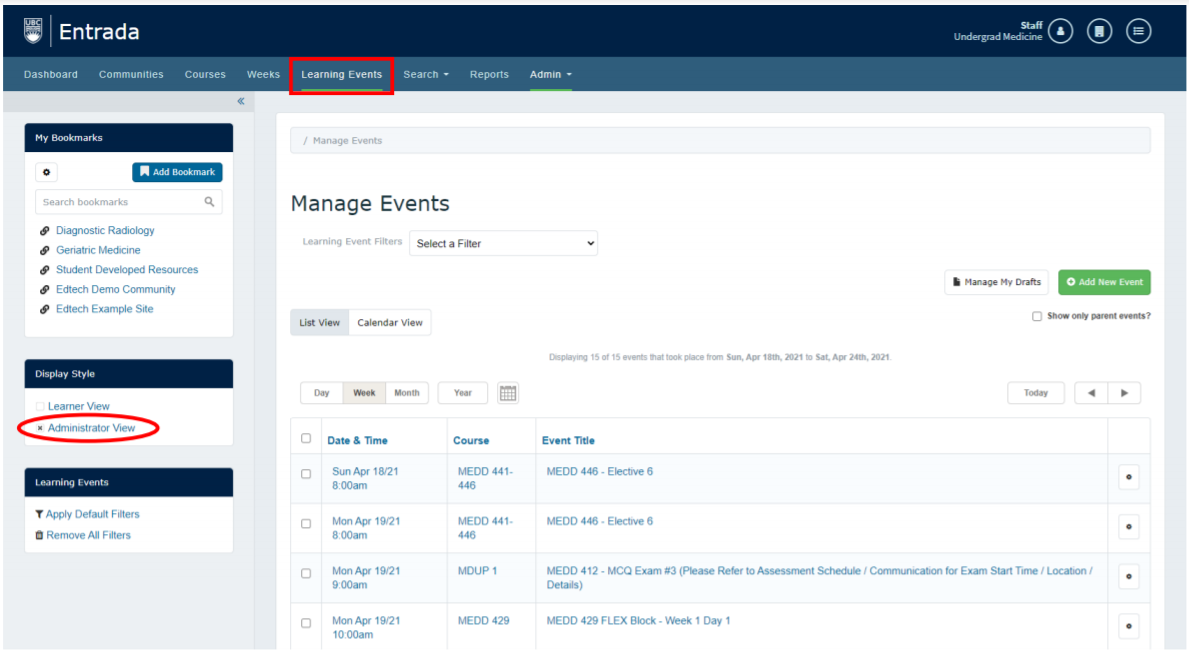The height and width of the screenshot is (656, 1189).
Task: Tick the checkbox for the MEDD 429 row
Action: [x=305, y=622]
